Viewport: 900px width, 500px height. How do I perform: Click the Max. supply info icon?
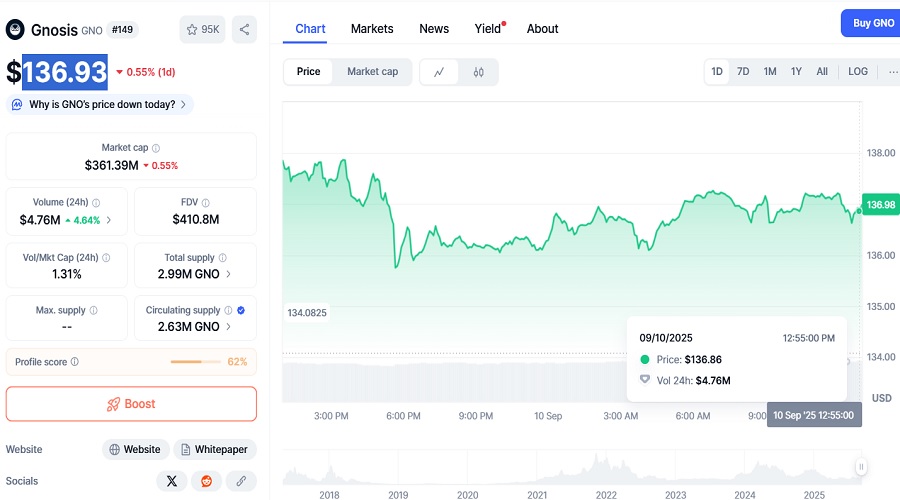point(94,310)
